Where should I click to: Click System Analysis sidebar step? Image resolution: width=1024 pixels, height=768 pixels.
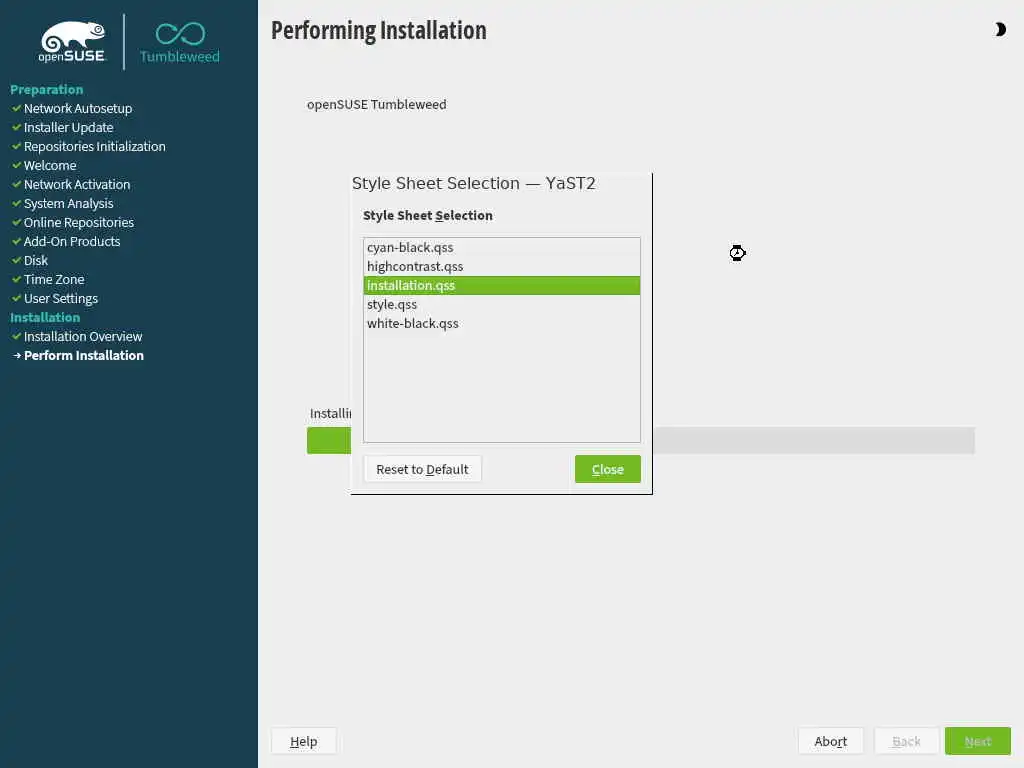click(x=69, y=203)
